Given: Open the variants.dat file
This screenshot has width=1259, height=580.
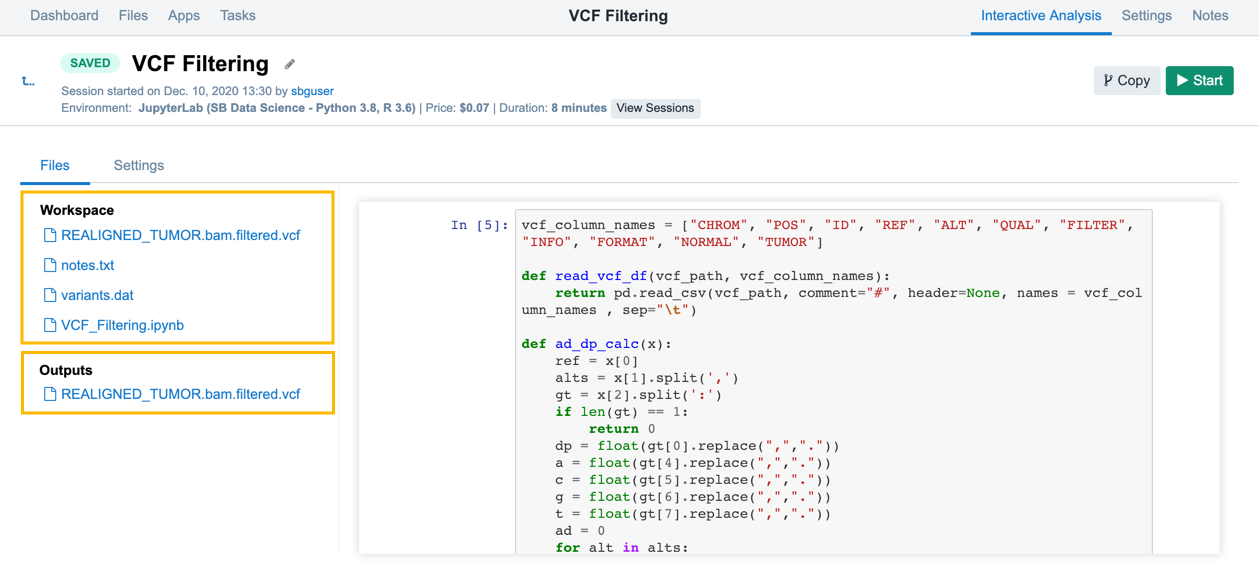Looking at the screenshot, I should 97,295.
